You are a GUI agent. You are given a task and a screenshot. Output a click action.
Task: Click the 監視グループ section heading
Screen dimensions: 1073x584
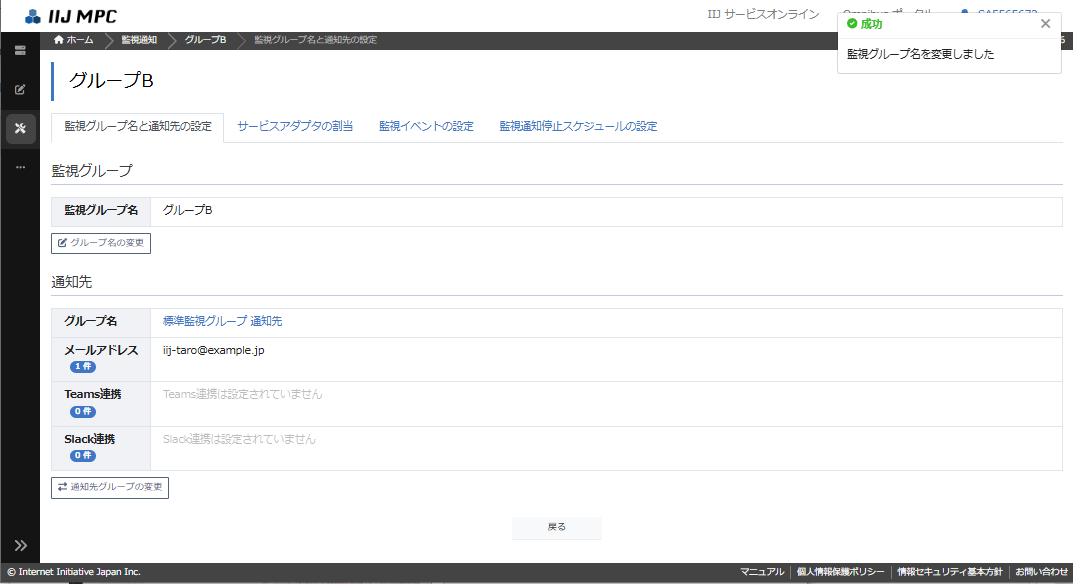click(92, 170)
